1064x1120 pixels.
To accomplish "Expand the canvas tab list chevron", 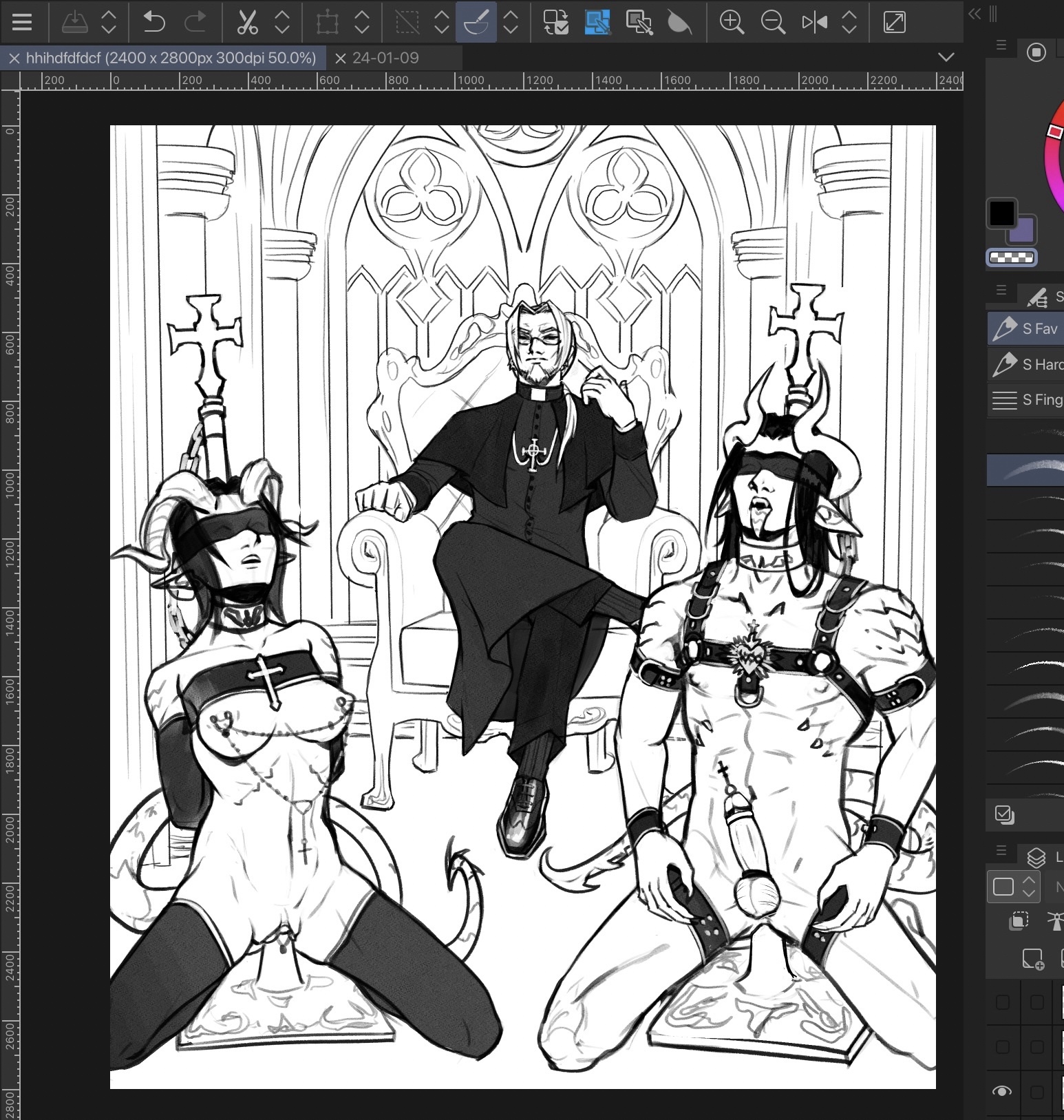I will (x=946, y=57).
